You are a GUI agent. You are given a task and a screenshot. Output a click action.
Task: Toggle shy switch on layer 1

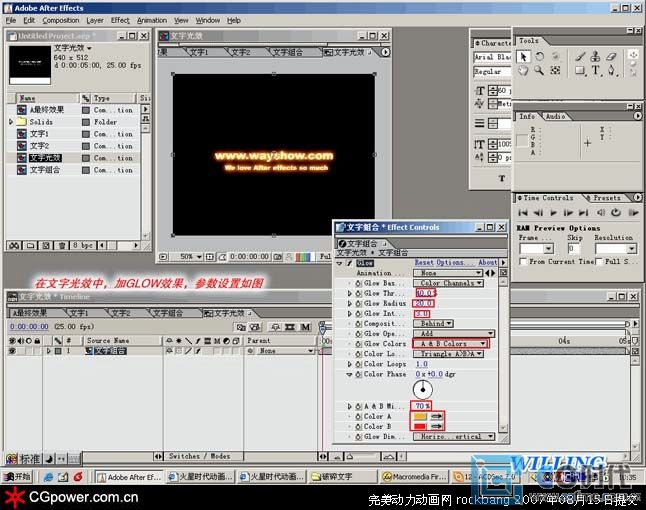[x=169, y=351]
